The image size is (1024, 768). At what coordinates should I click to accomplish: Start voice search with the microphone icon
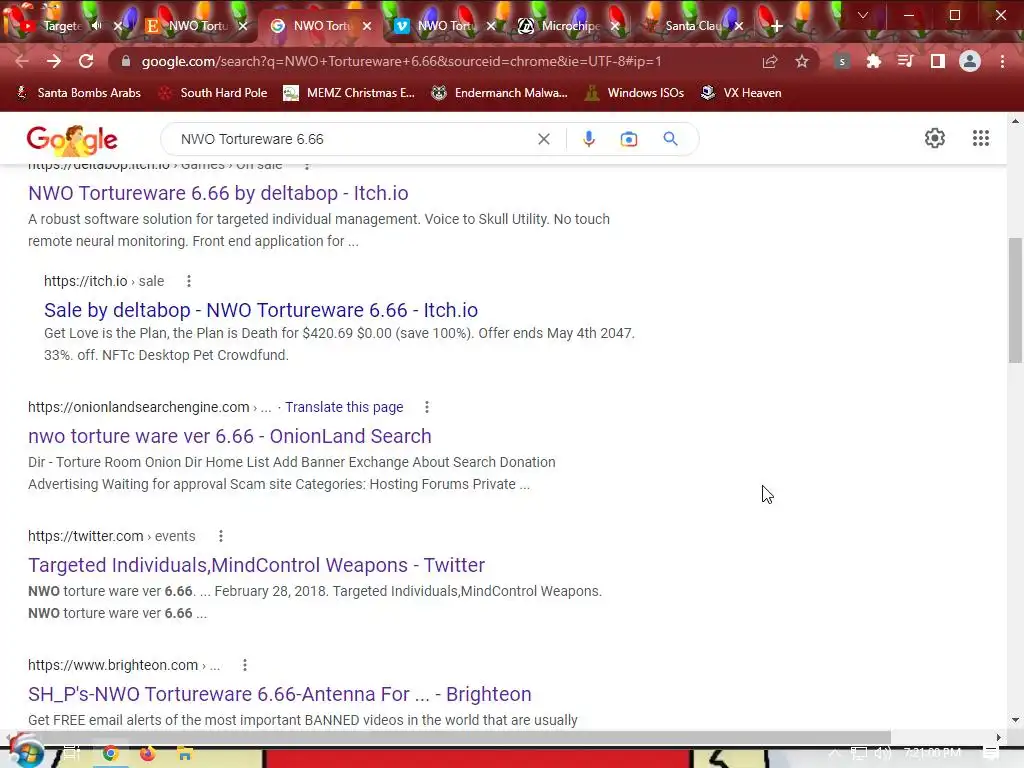coord(588,139)
